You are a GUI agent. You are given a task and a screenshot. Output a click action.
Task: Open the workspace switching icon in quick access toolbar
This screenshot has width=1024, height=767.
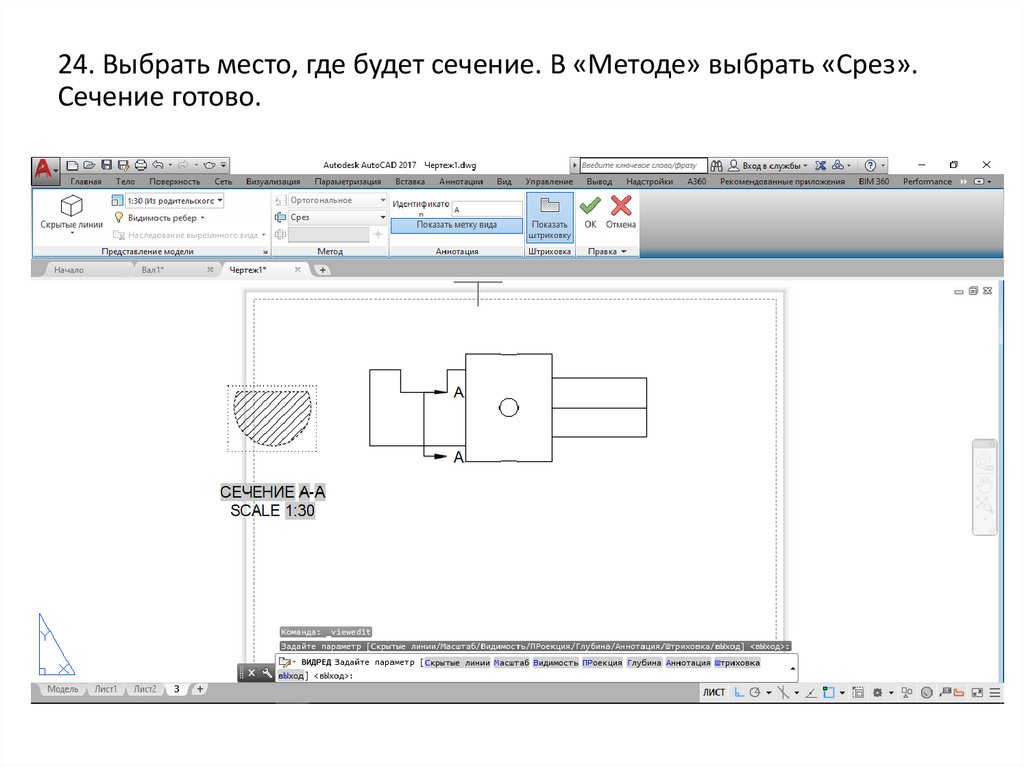[209, 165]
